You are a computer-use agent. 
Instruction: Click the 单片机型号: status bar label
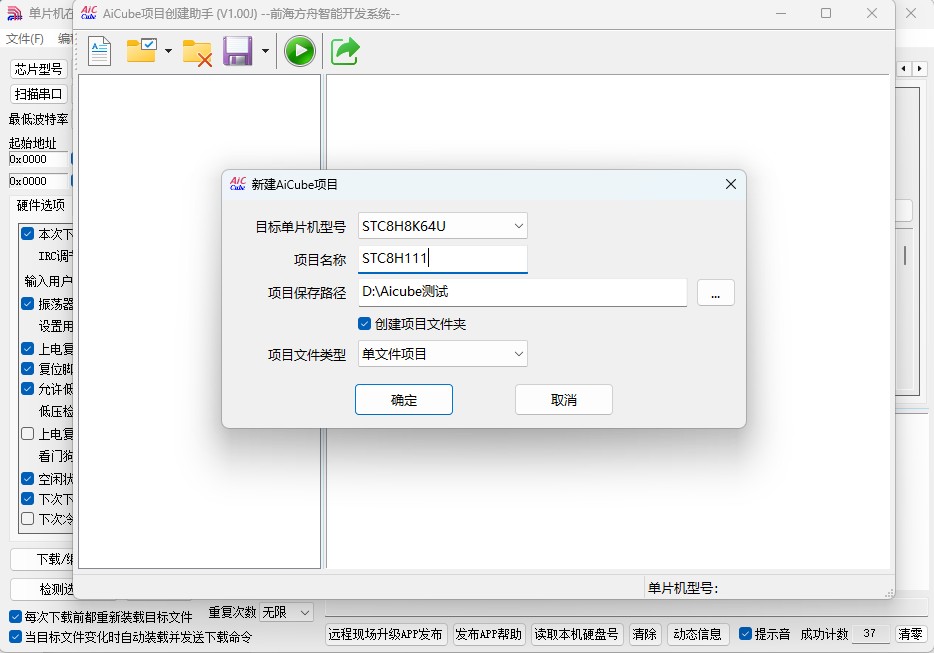pos(683,588)
